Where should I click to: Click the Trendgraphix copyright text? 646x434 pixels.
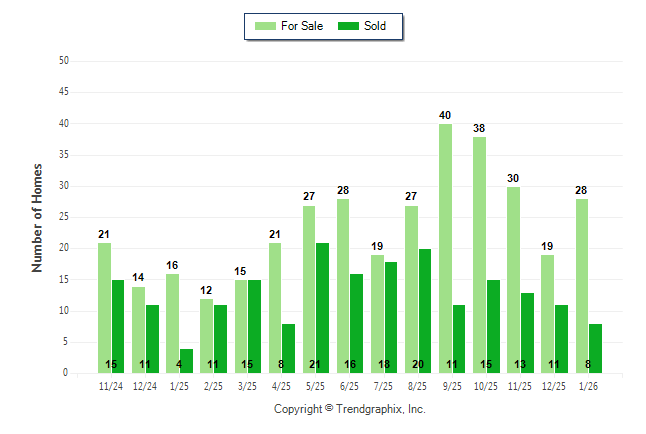click(x=349, y=409)
